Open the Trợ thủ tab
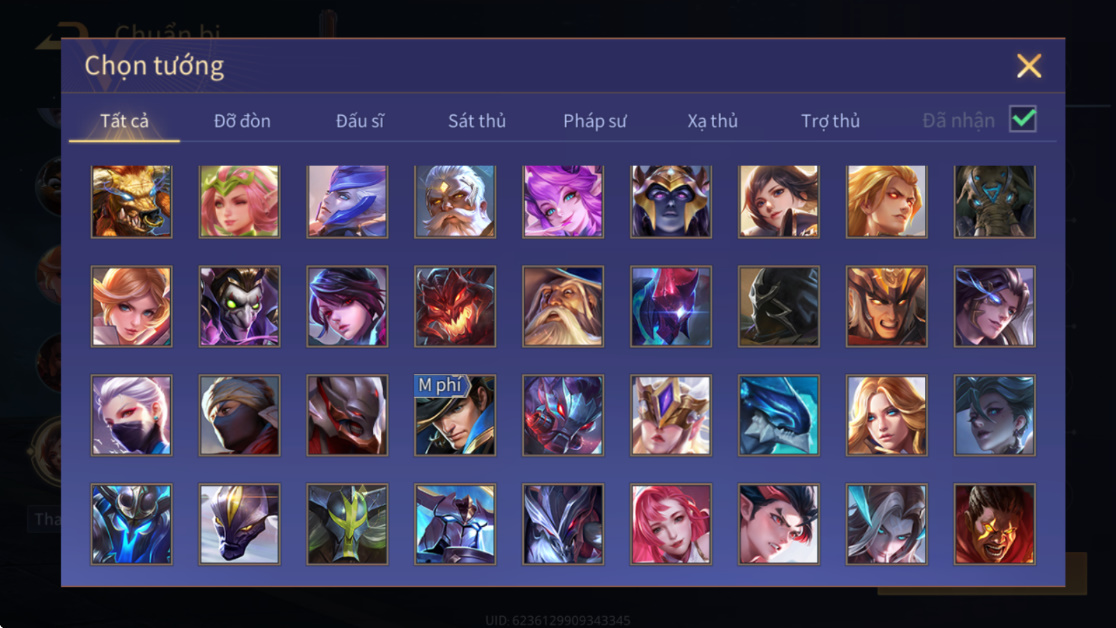The width and height of the screenshot is (1116, 628). [x=830, y=121]
